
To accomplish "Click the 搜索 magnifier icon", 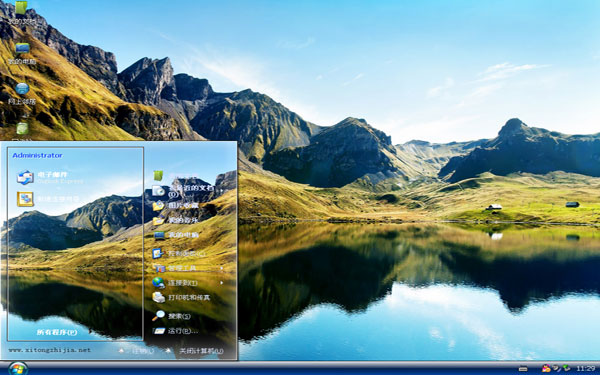I will coord(158,316).
